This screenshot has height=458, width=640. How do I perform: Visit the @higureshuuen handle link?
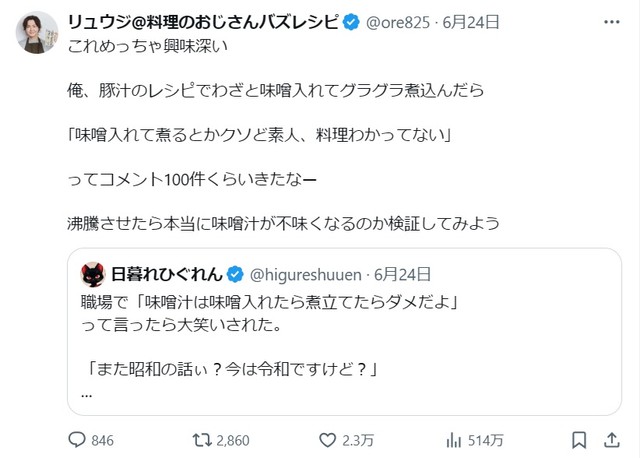pos(305,273)
